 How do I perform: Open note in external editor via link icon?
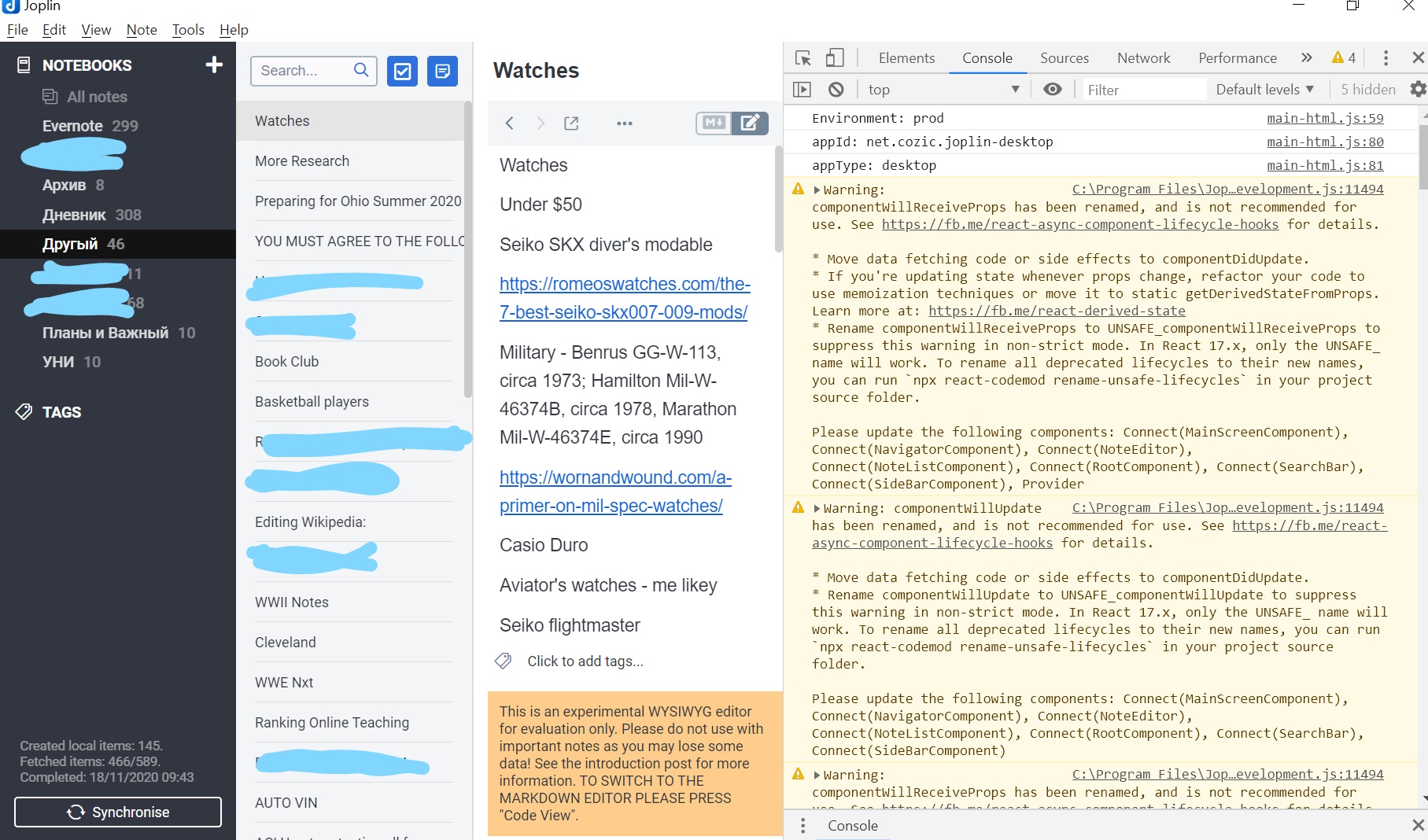click(x=571, y=123)
